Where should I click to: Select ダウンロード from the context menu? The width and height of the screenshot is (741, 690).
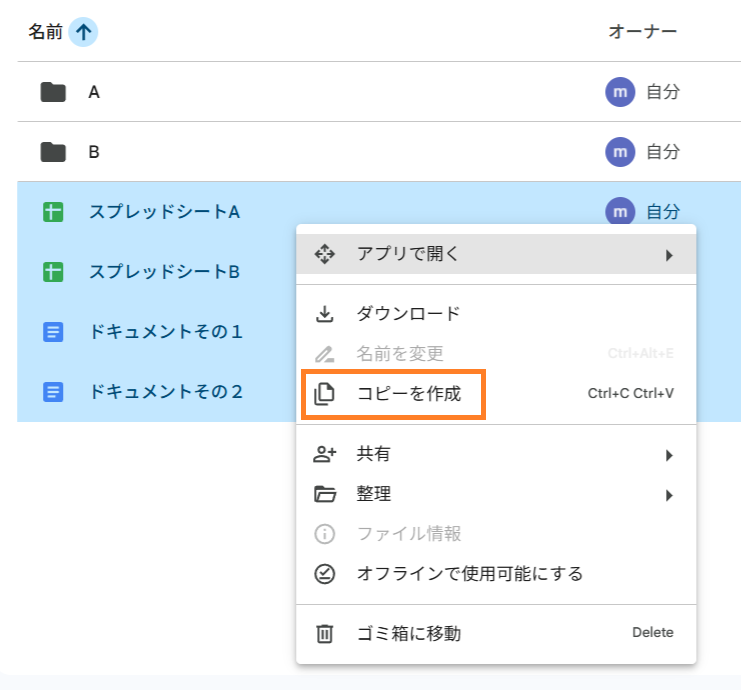(408, 314)
